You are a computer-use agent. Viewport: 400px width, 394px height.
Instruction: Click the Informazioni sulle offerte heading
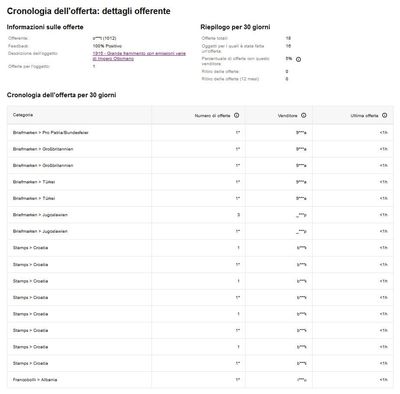[x=45, y=27]
